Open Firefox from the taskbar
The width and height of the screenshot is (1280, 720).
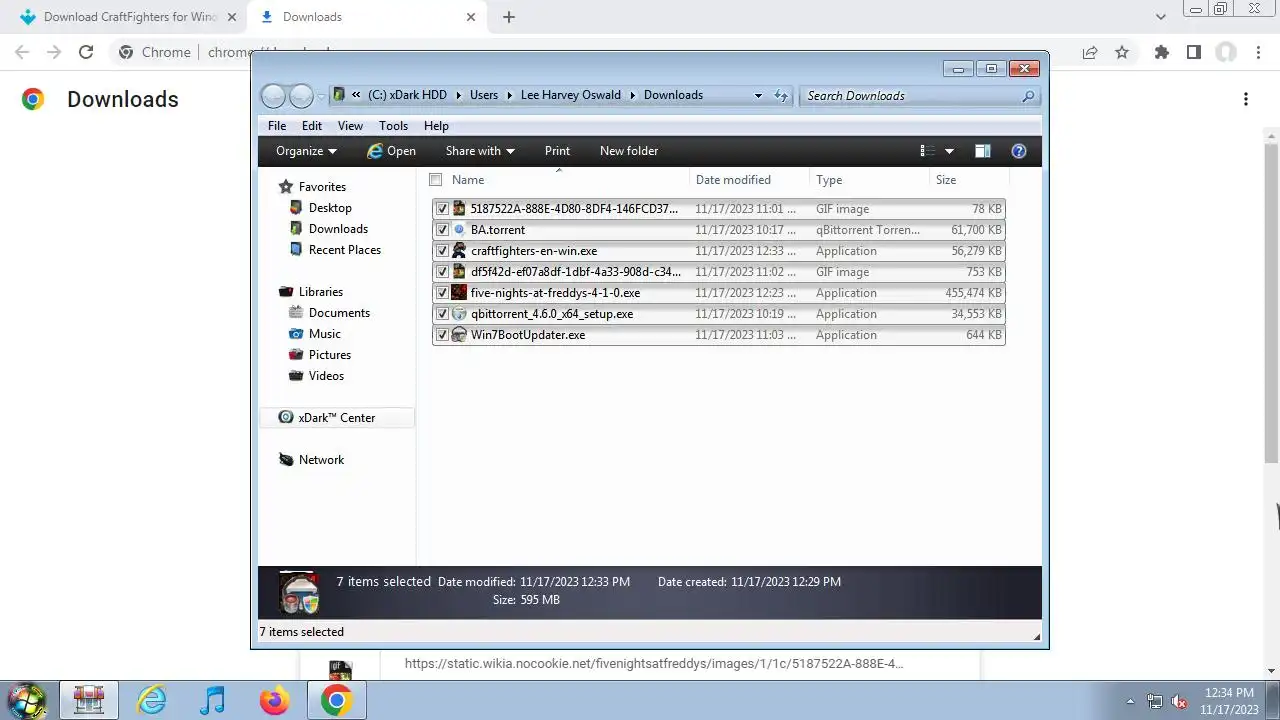[x=274, y=700]
